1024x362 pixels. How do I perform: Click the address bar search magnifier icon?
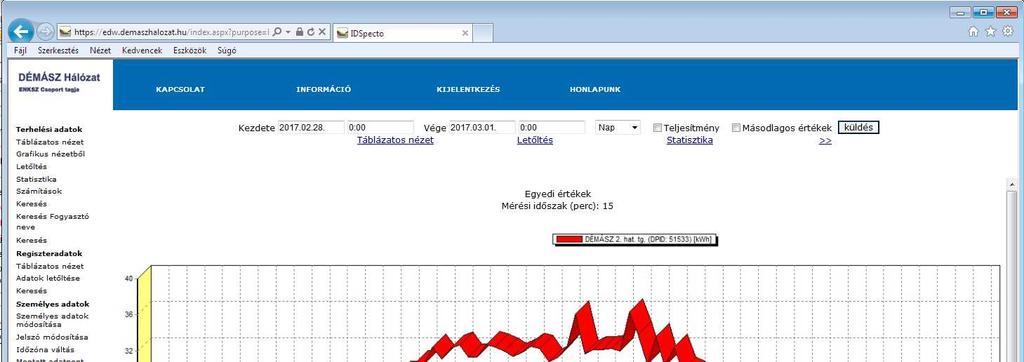[277, 31]
